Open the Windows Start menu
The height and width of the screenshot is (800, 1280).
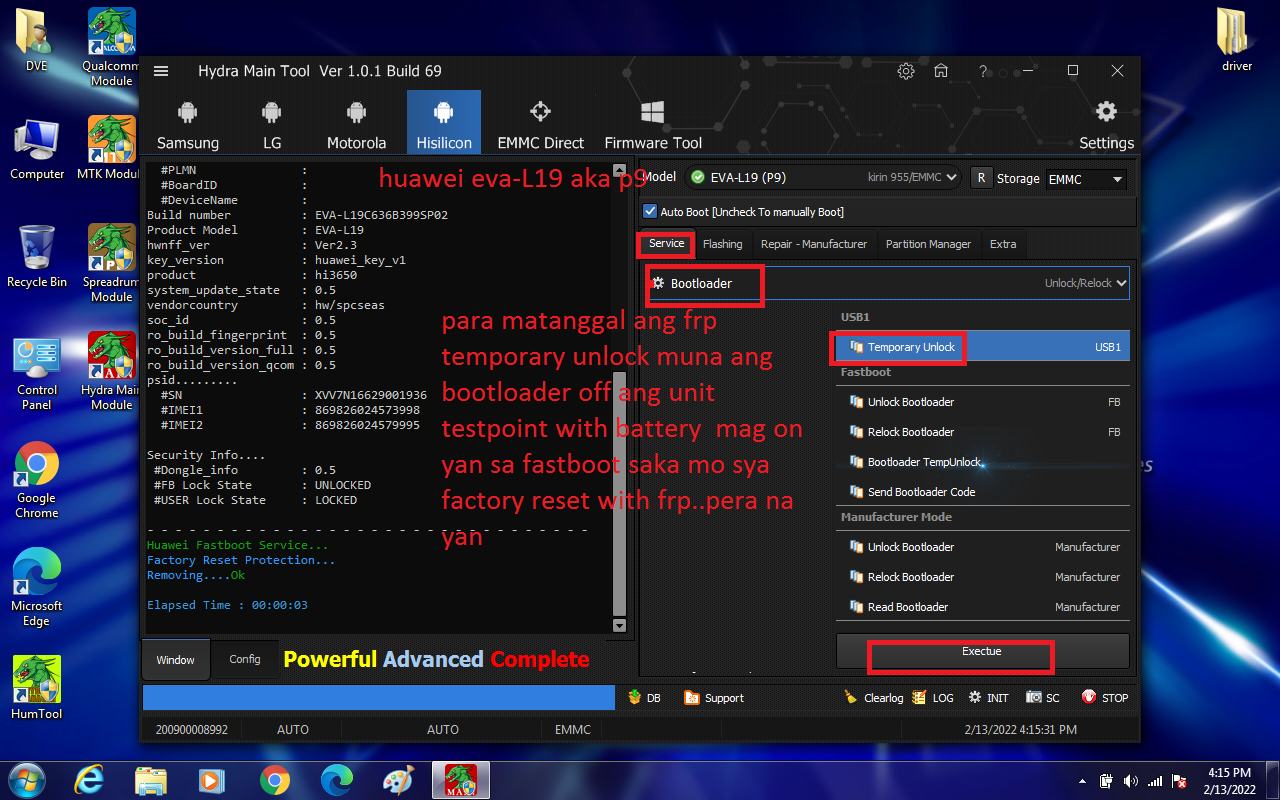(x=26, y=779)
